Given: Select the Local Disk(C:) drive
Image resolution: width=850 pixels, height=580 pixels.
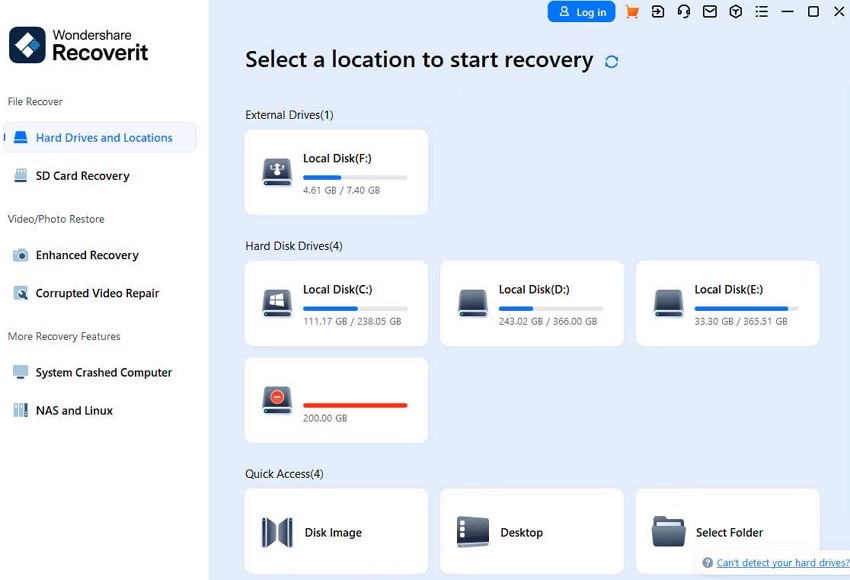Looking at the screenshot, I should [336, 303].
